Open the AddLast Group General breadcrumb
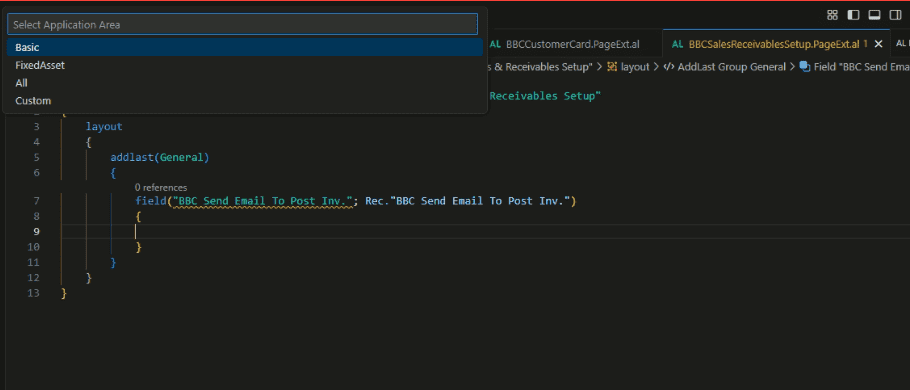The image size is (910, 390). (x=731, y=67)
